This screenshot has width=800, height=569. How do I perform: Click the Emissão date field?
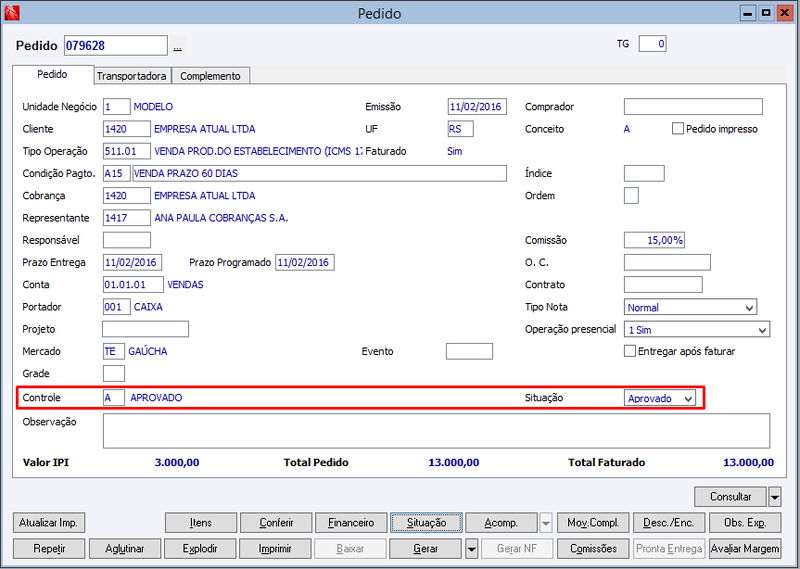(x=477, y=107)
